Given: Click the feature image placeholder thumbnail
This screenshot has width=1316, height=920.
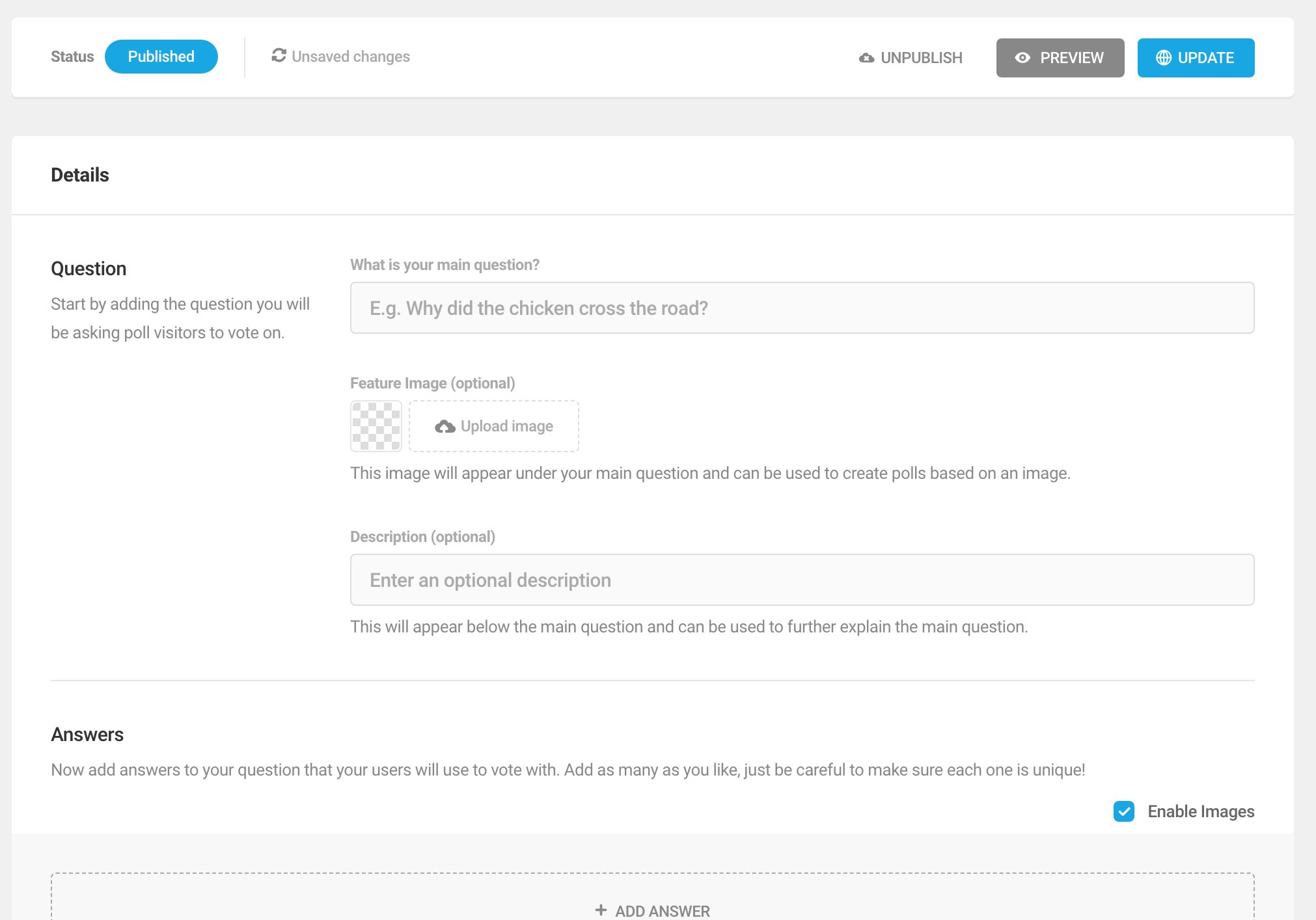Looking at the screenshot, I should (376, 426).
